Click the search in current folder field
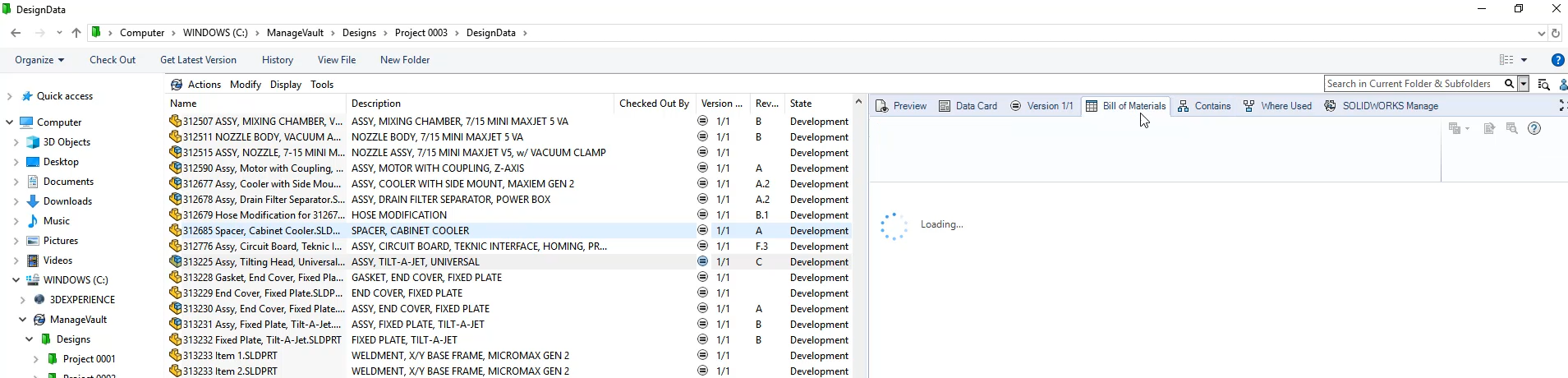 pyautogui.click(x=1413, y=84)
